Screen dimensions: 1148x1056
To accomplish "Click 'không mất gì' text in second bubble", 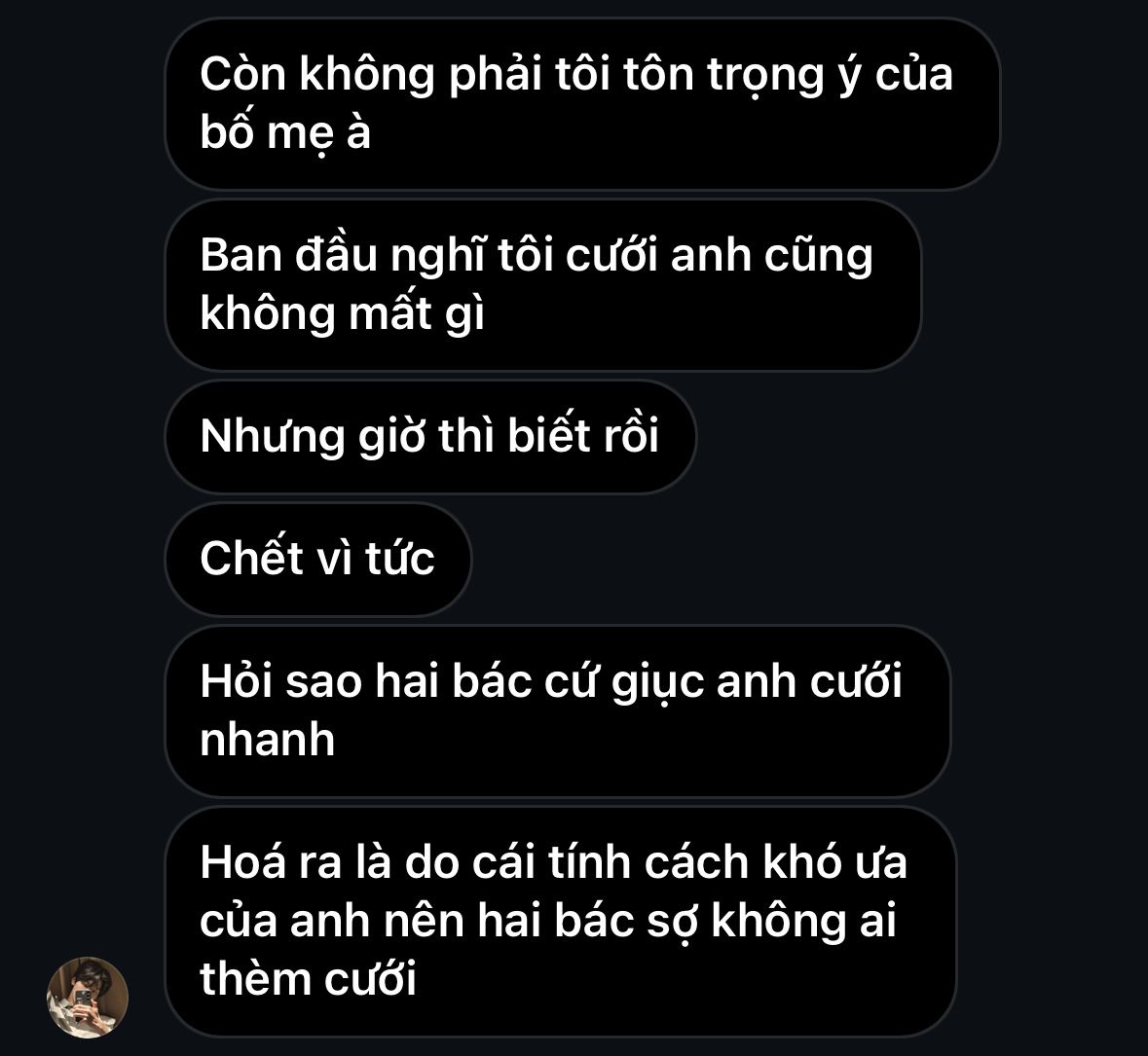I will 342,314.
